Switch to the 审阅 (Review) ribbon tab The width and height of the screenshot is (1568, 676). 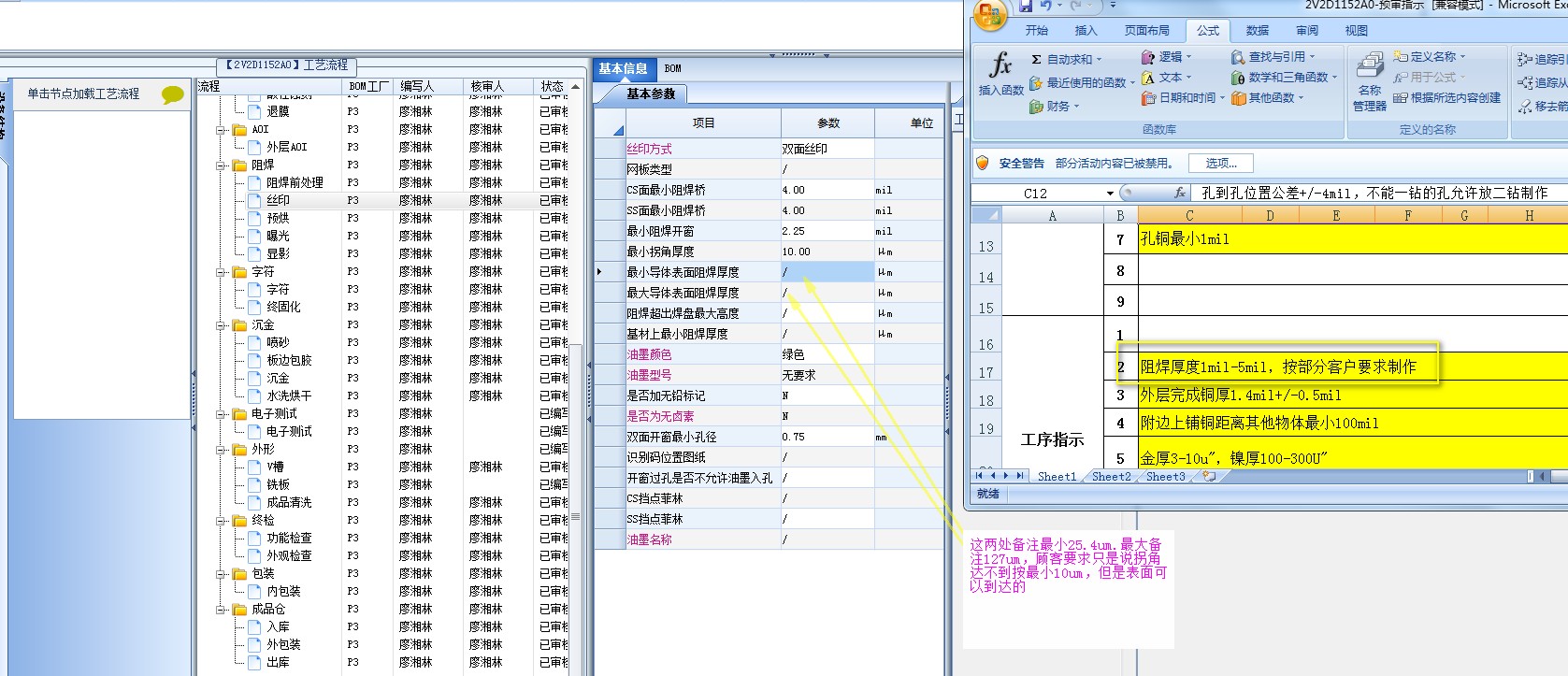pyautogui.click(x=1307, y=31)
